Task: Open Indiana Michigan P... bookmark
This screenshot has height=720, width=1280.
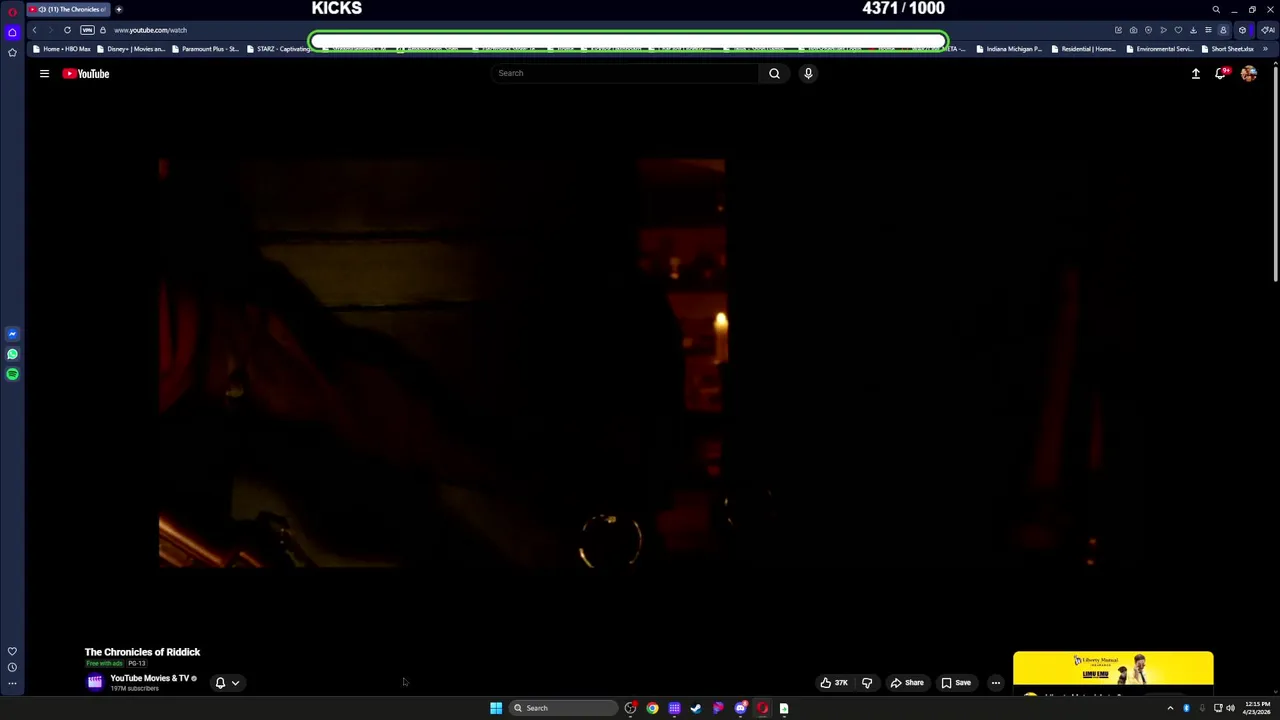Action: pyautogui.click(x=1009, y=49)
